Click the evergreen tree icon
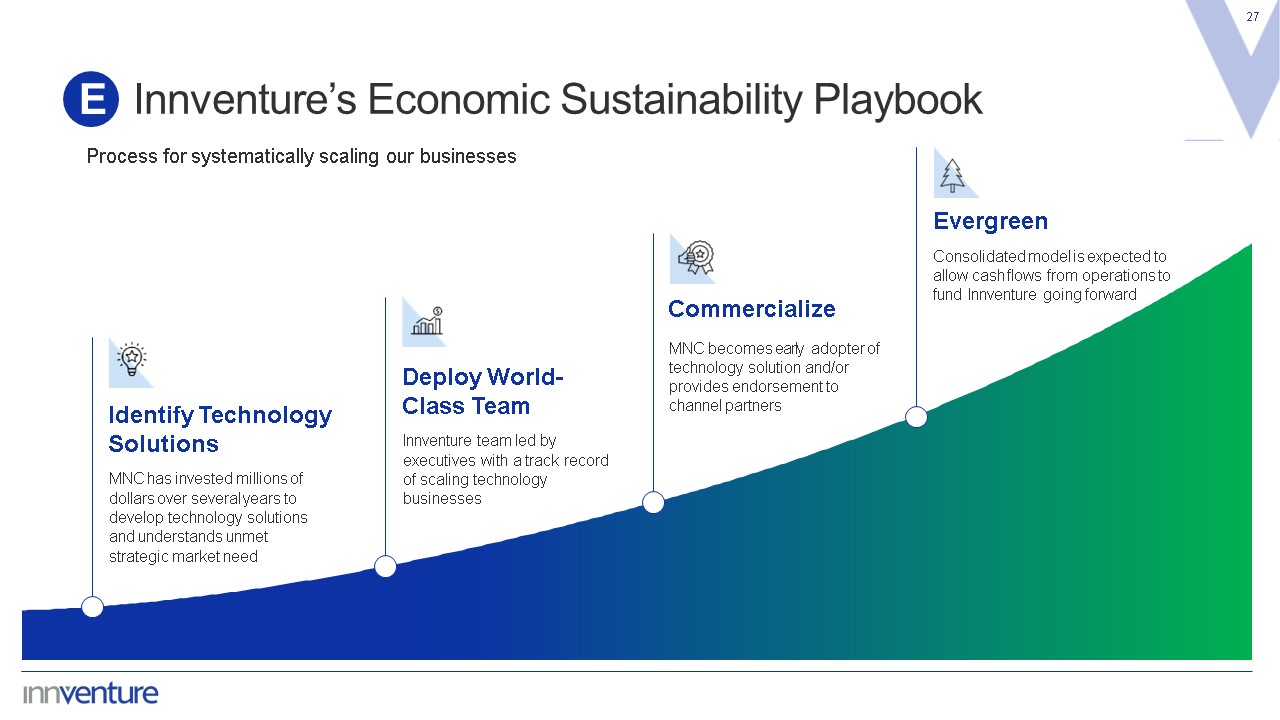 pos(955,174)
